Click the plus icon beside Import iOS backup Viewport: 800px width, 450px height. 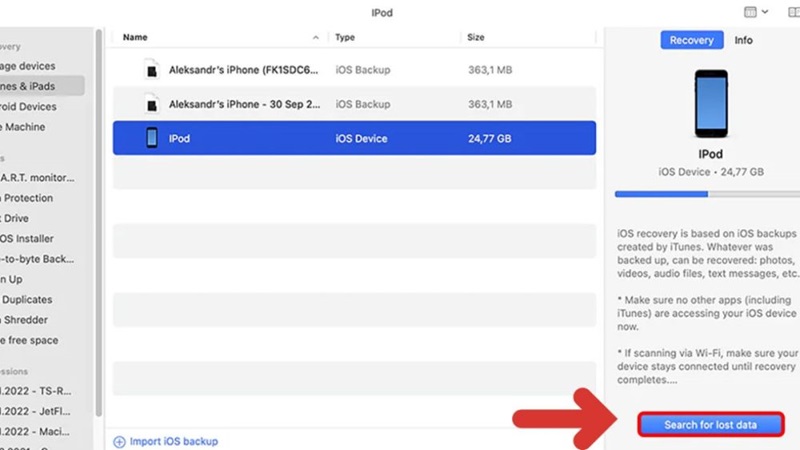(120, 441)
